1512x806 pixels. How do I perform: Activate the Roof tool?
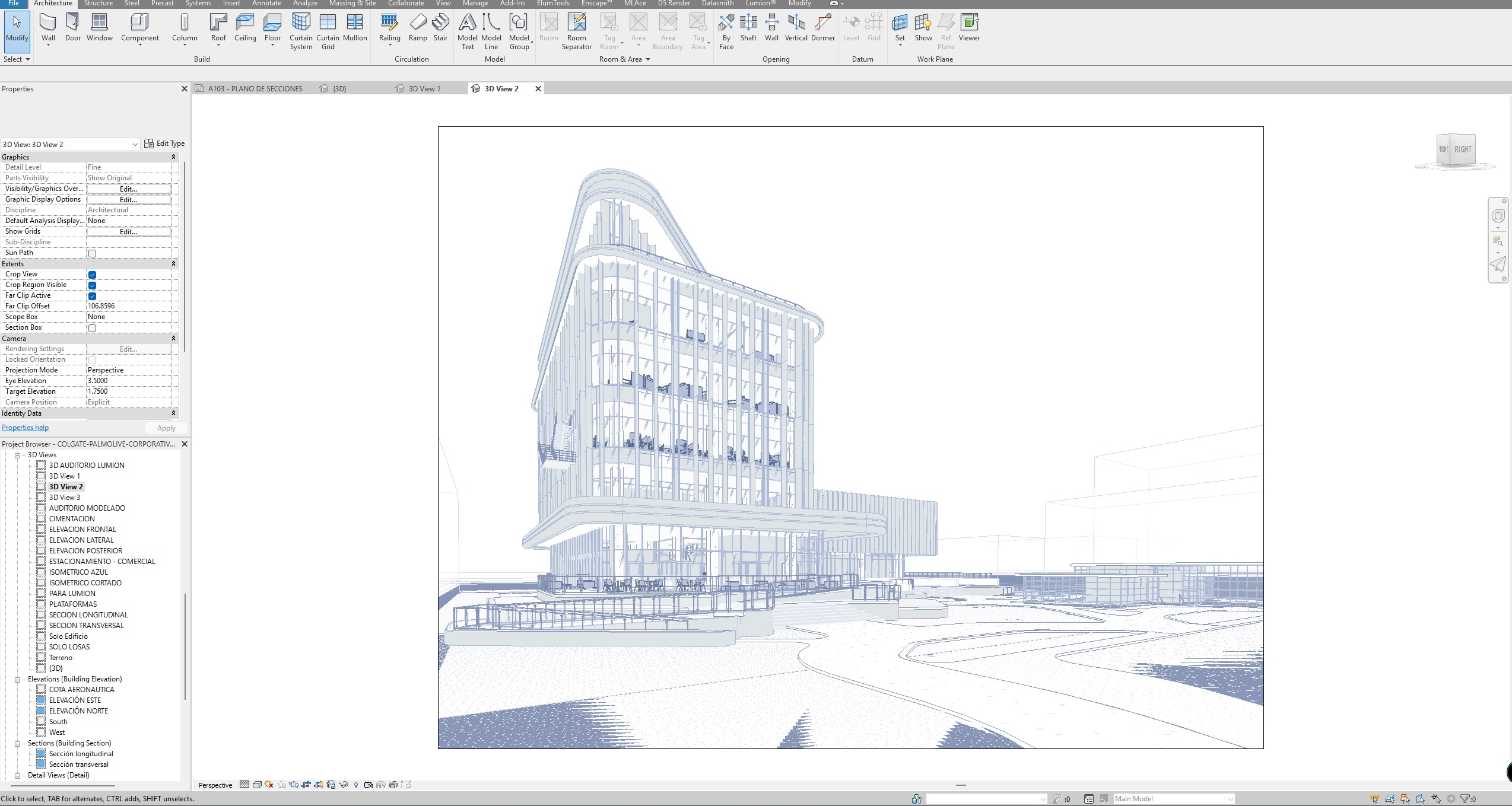pyautogui.click(x=218, y=28)
